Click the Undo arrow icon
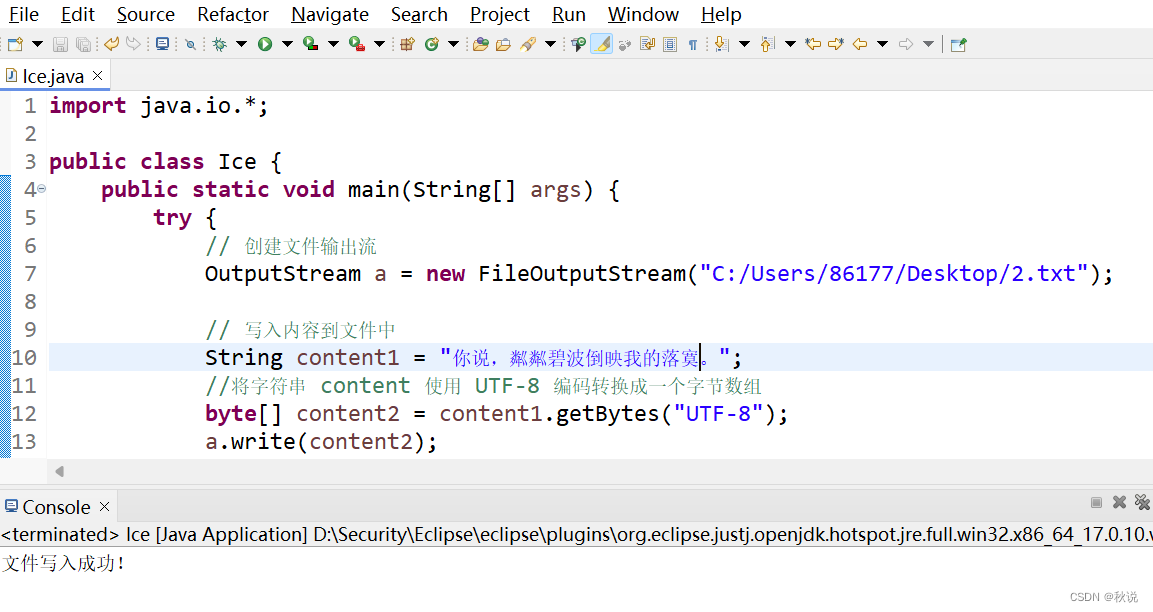 [x=111, y=44]
